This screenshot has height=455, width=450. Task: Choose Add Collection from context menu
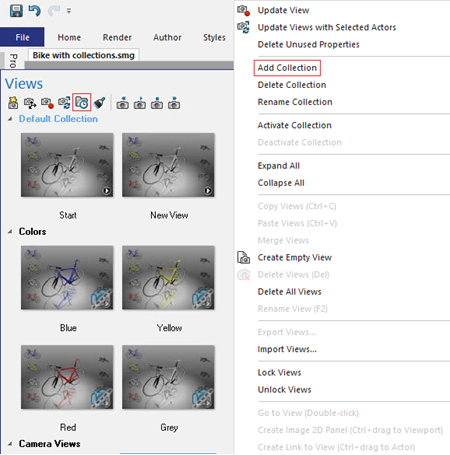(287, 68)
